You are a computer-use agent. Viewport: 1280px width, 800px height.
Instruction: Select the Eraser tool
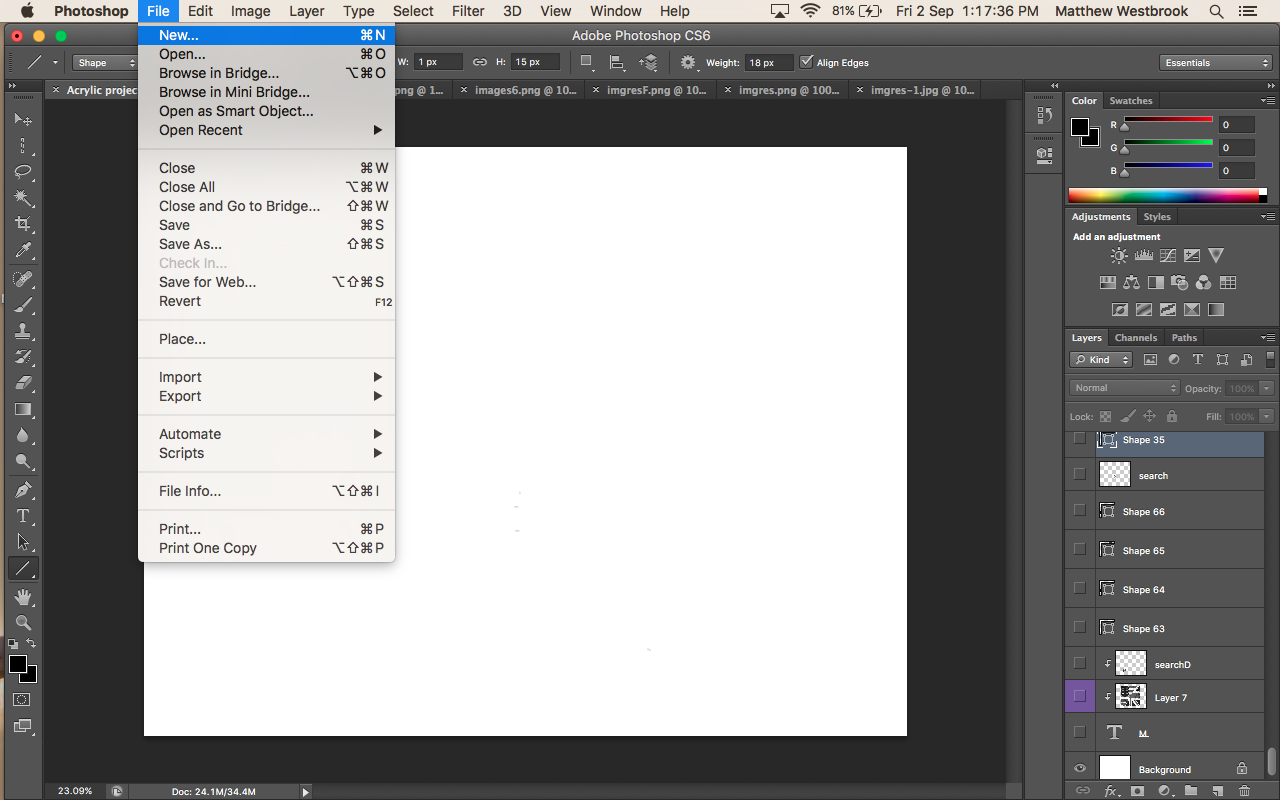pyautogui.click(x=23, y=383)
